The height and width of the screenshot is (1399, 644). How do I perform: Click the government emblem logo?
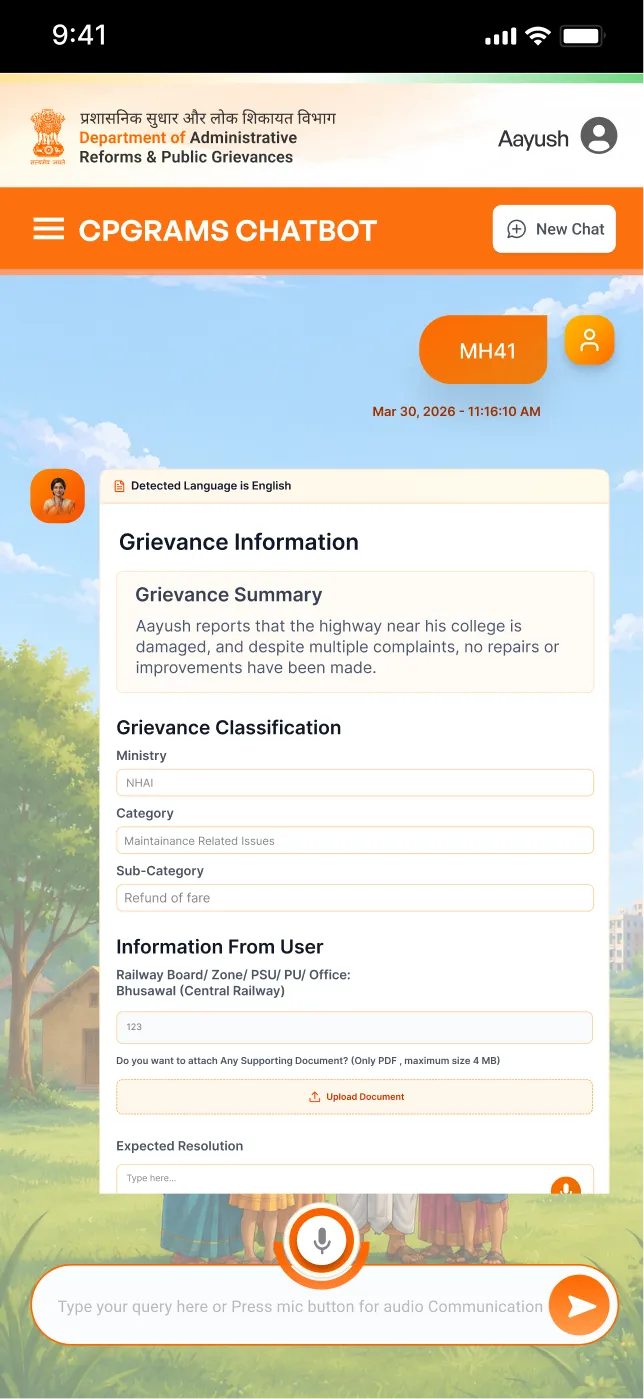click(47, 137)
